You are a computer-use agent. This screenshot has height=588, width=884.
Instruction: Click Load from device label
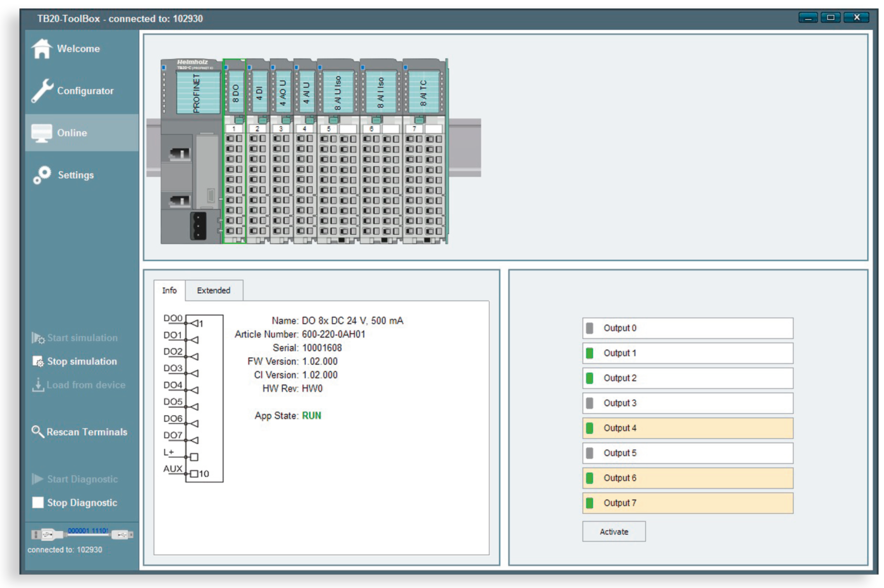86,385
